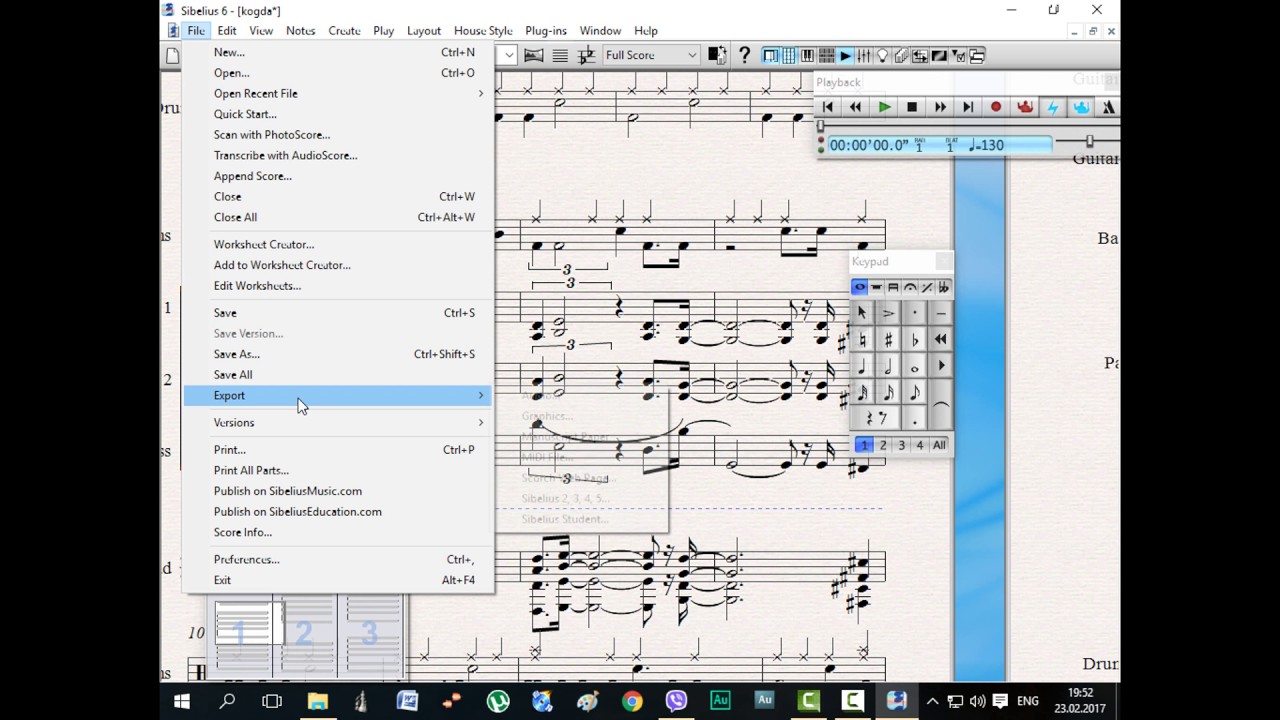This screenshot has height=720, width=1280.
Task: Open the Plug-ins menu
Action: (x=546, y=31)
